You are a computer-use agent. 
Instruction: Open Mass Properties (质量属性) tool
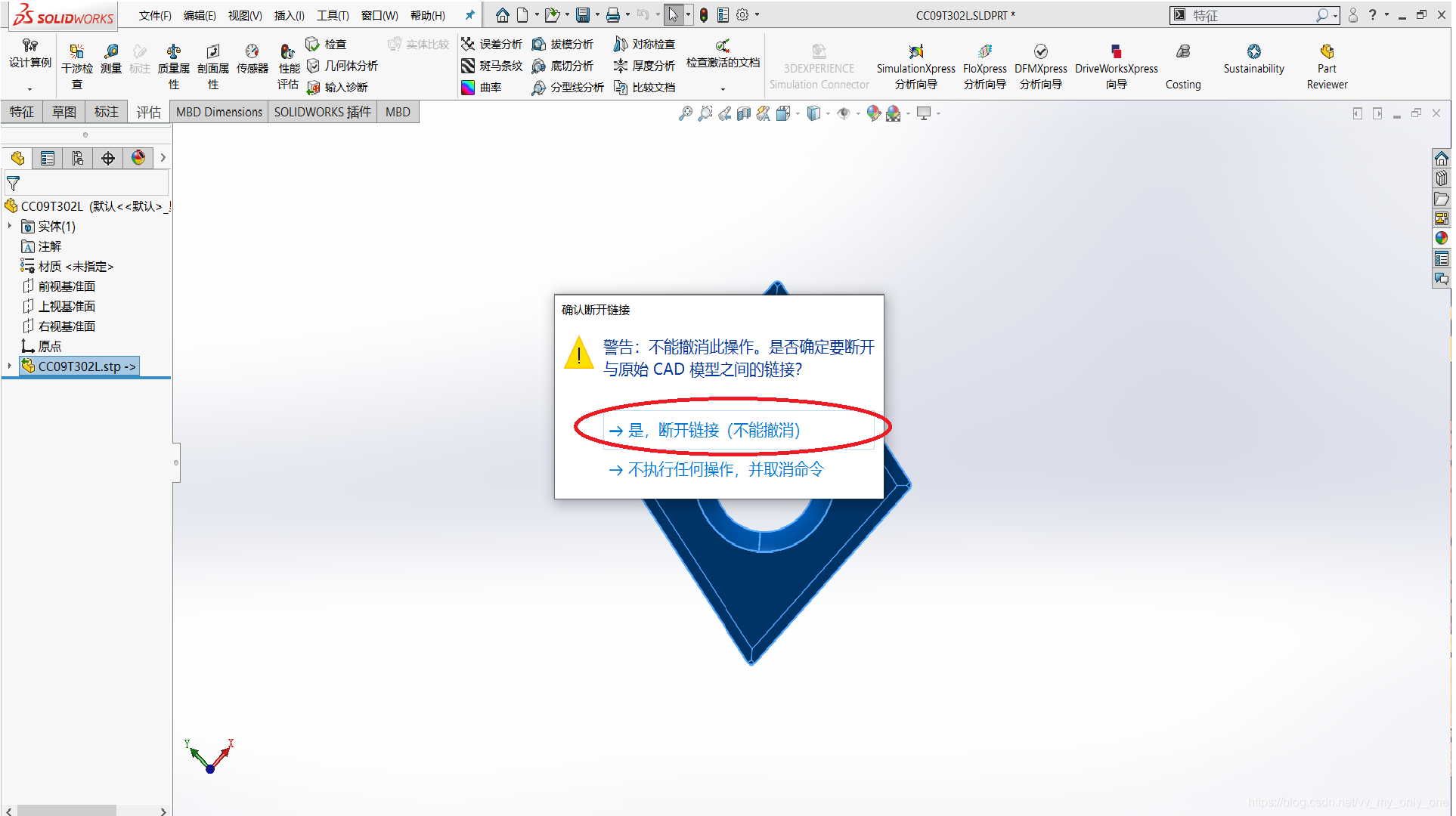174,51
